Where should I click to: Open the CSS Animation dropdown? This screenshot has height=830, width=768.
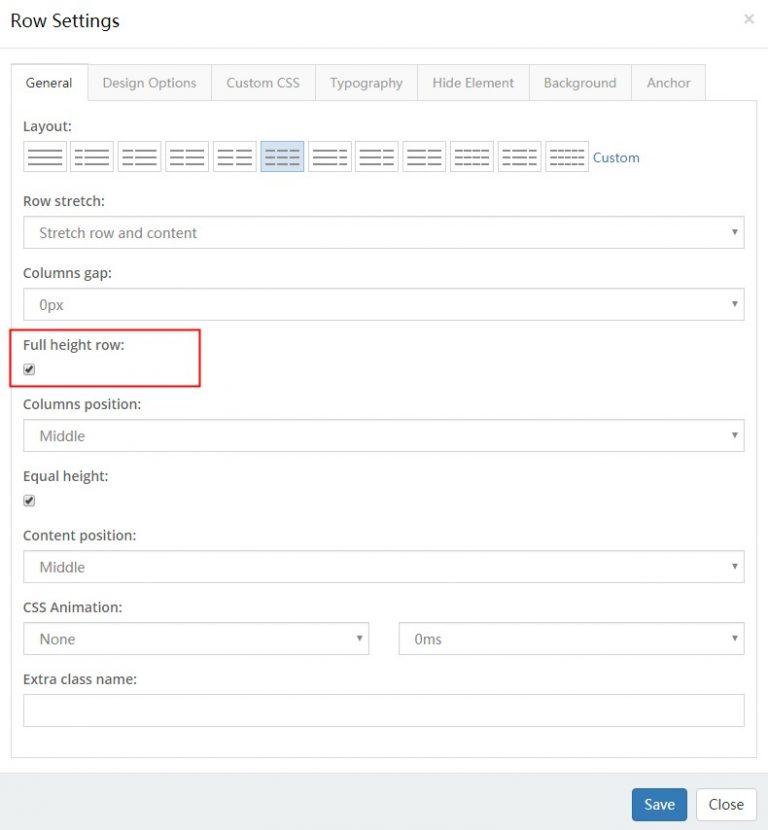(x=196, y=639)
